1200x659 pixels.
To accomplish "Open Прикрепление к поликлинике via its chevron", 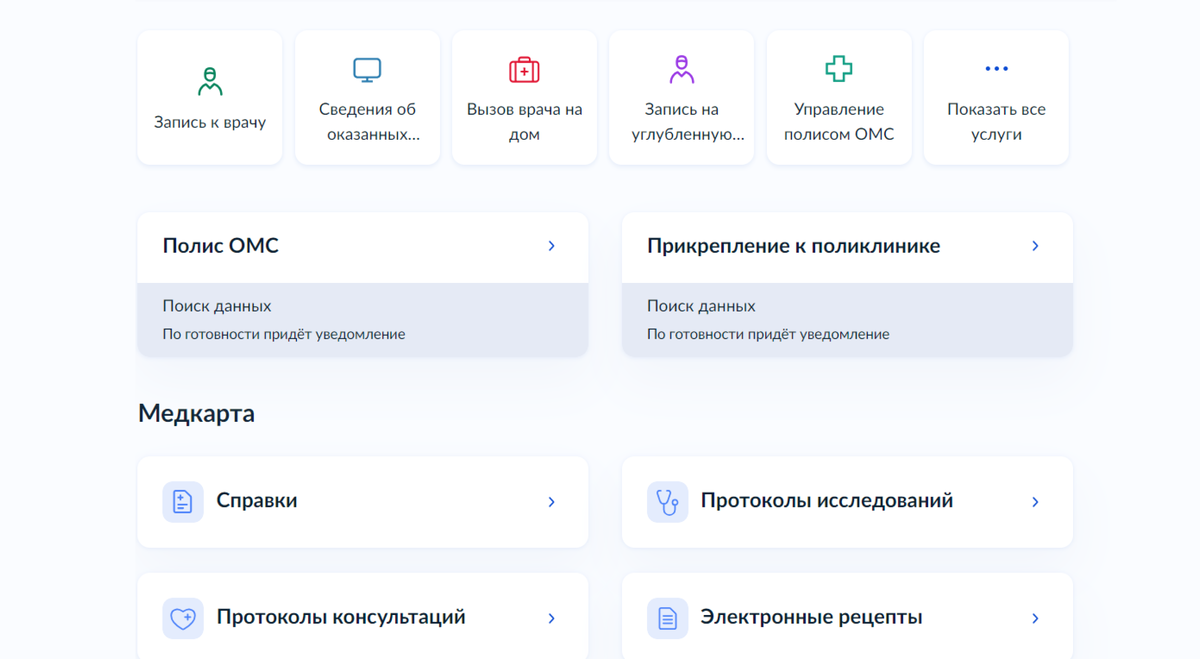I will (1036, 246).
